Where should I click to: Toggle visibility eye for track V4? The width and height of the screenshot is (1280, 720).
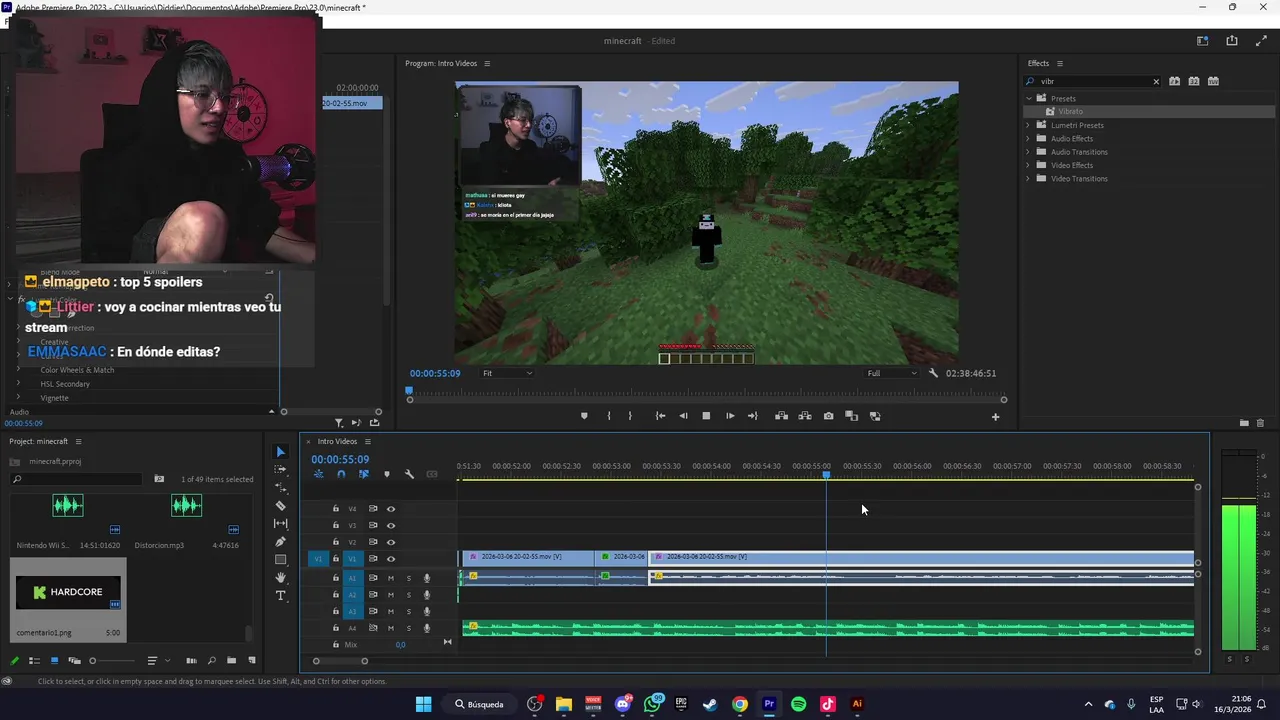pos(391,509)
